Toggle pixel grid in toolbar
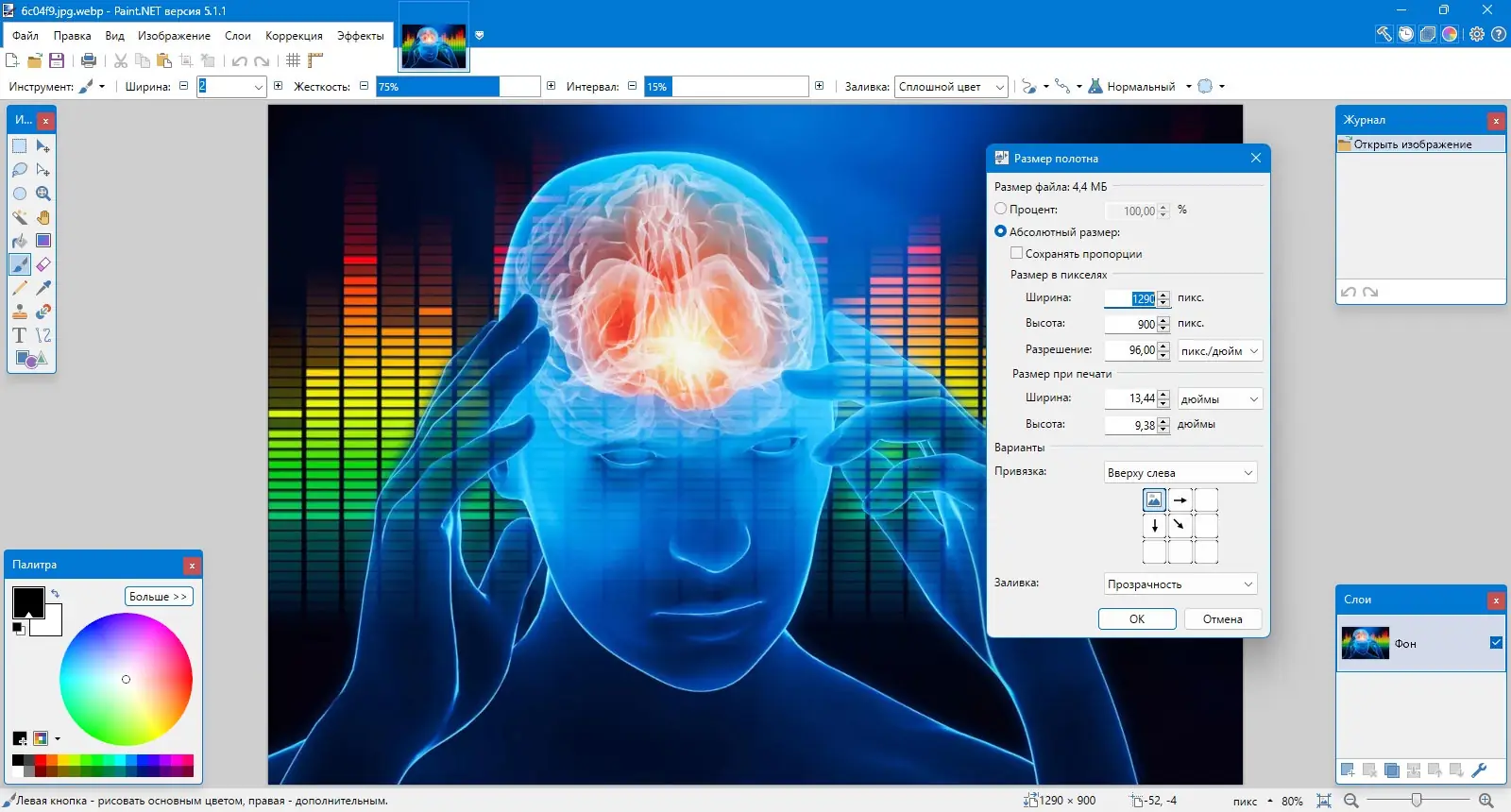 (293, 60)
